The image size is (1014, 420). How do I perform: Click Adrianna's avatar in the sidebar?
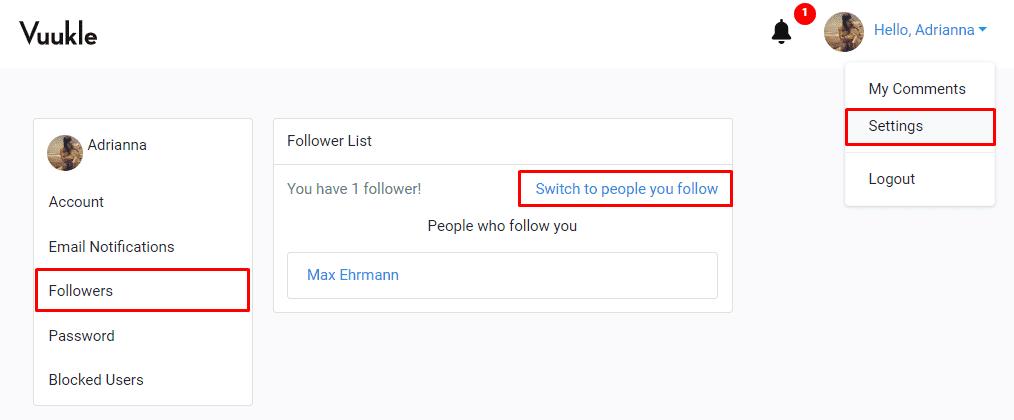[65, 153]
